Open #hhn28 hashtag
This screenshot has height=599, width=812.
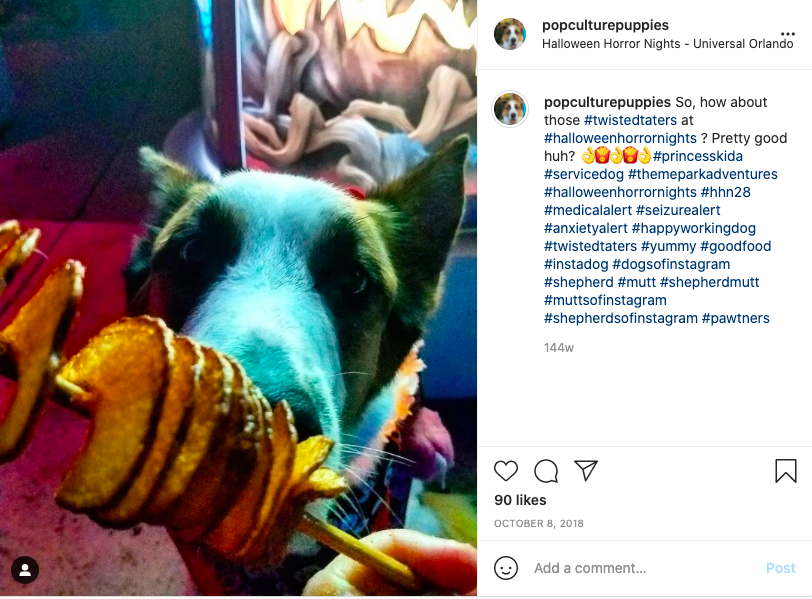(x=725, y=192)
